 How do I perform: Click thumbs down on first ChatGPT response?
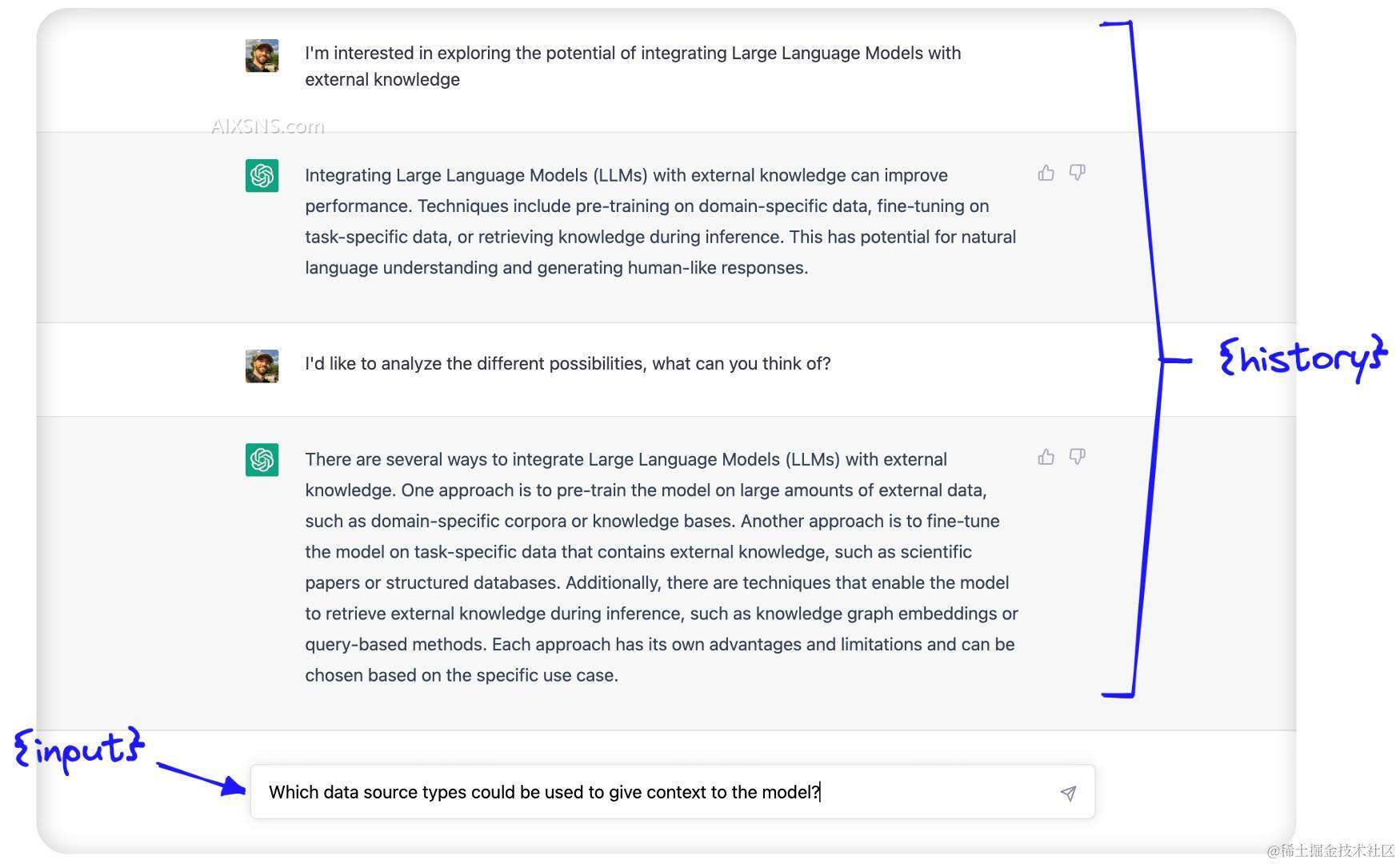click(x=1078, y=173)
